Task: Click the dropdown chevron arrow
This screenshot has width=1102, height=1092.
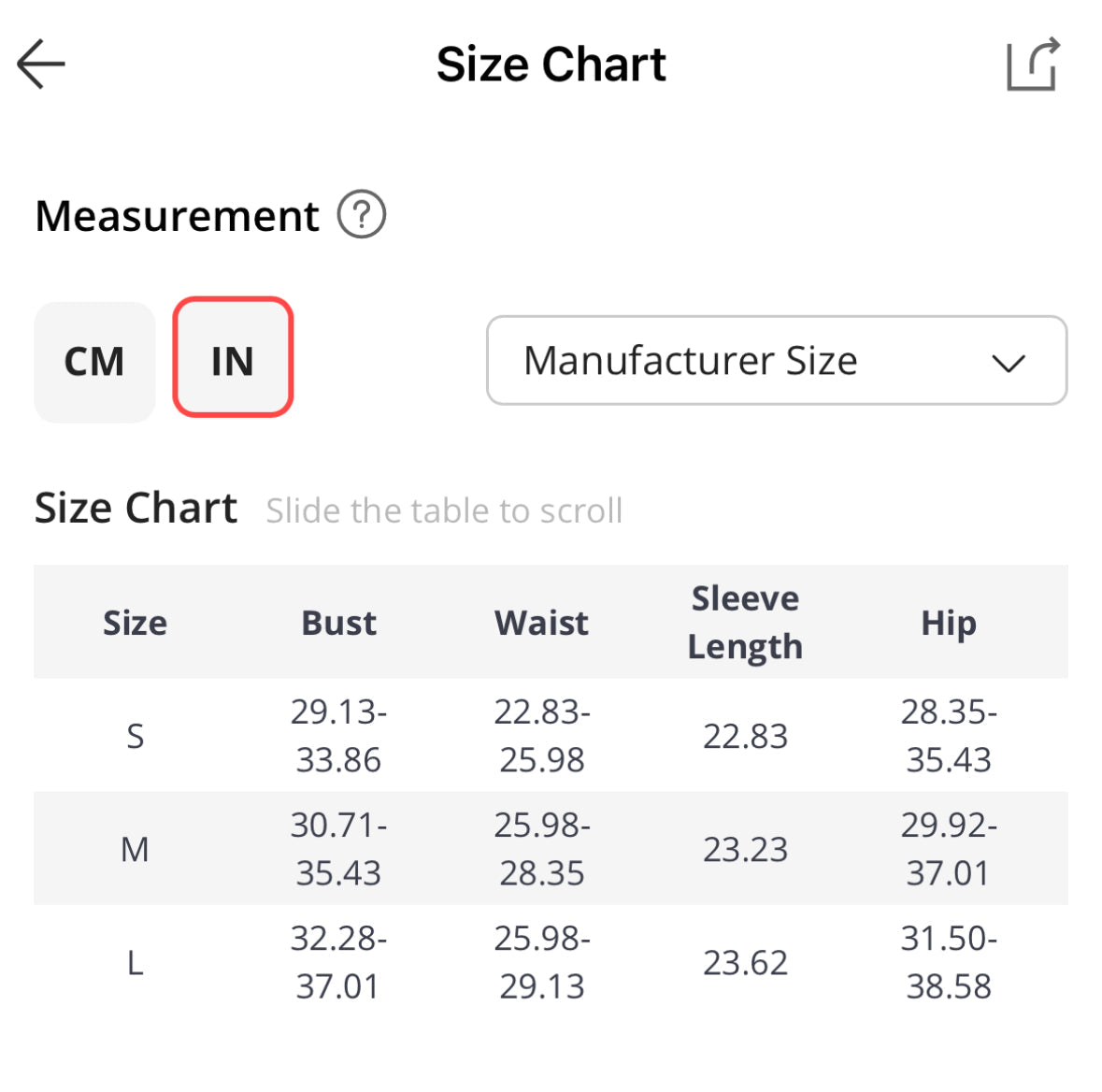Action: click(x=1009, y=363)
